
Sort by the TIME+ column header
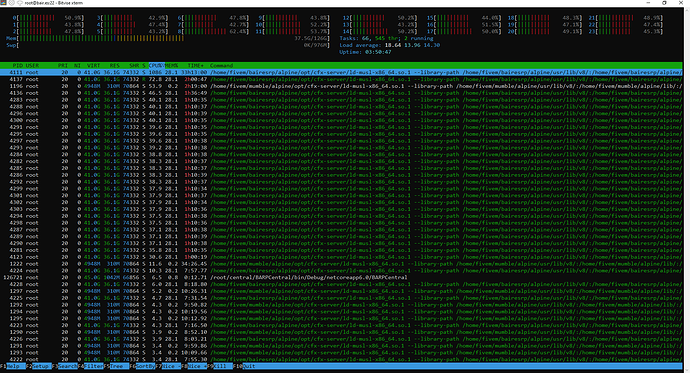(195, 66)
